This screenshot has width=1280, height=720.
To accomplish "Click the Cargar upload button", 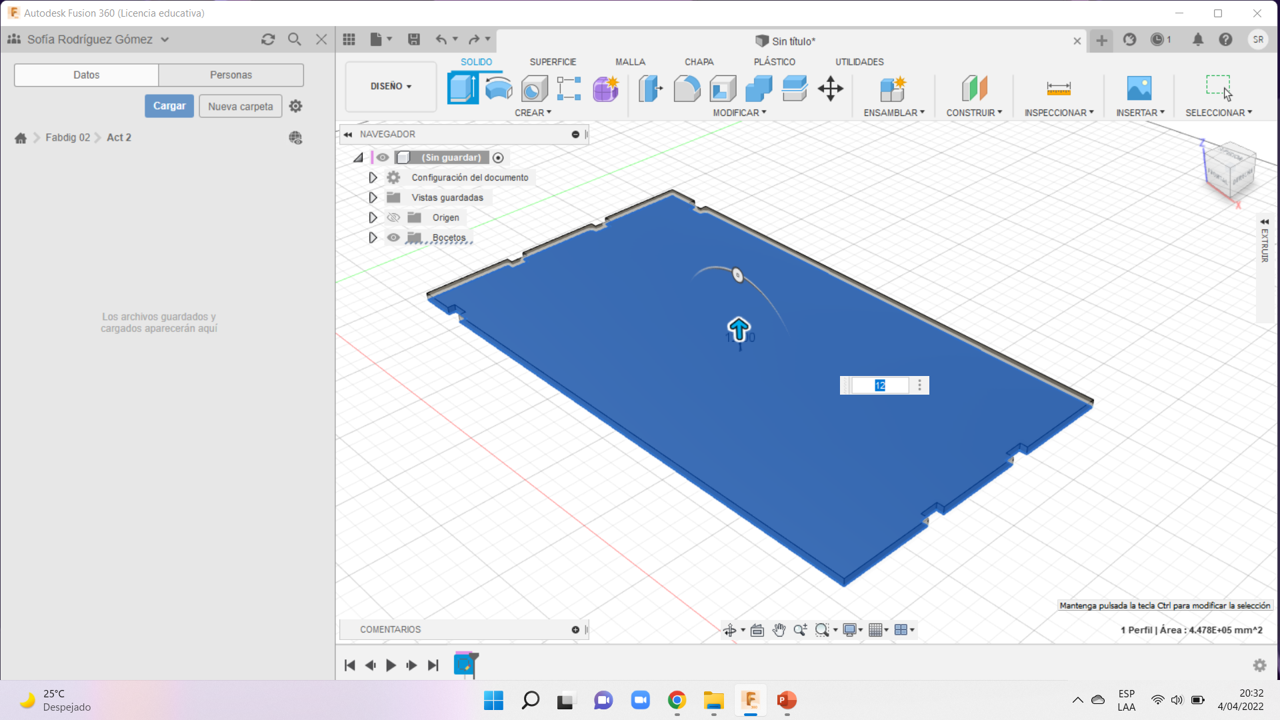I will click(x=169, y=105).
